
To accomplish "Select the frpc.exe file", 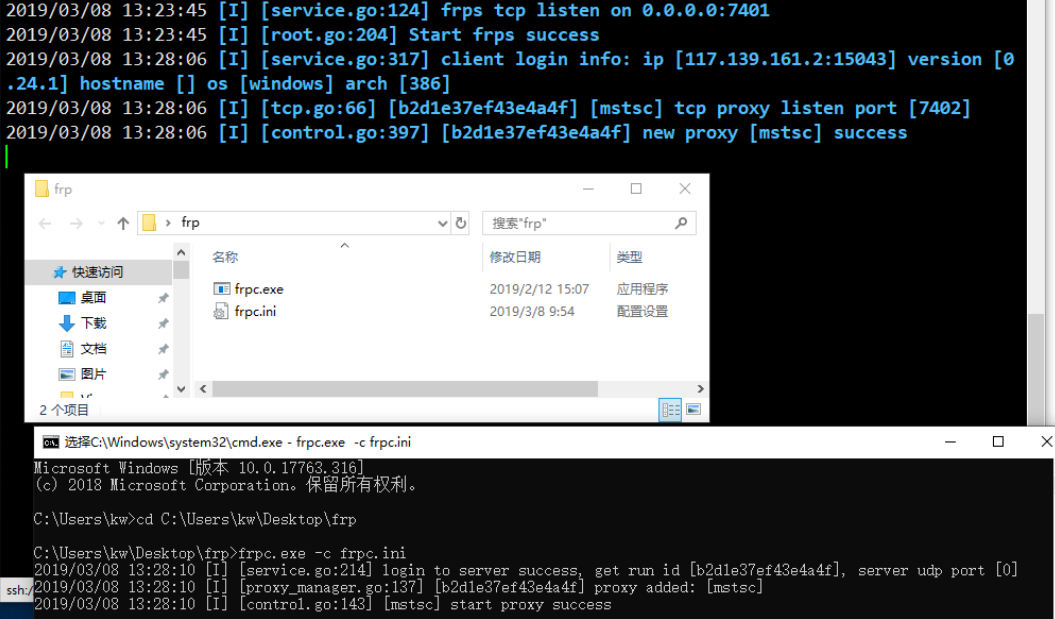I will [x=259, y=289].
